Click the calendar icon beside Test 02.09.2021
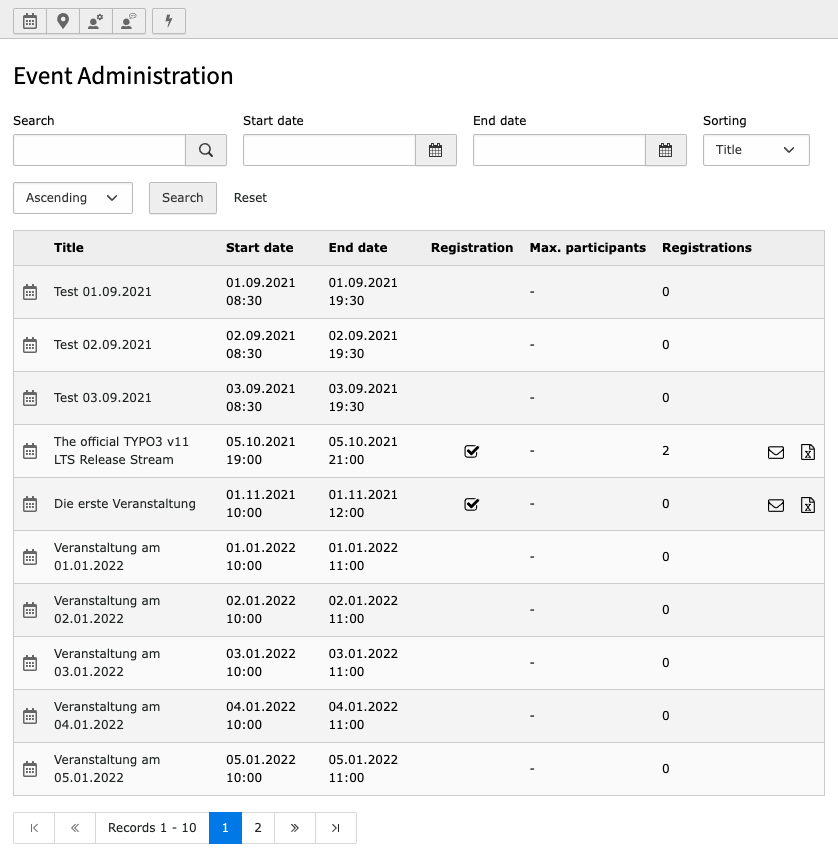Image resolution: width=838 pixels, height=860 pixels. (29, 345)
